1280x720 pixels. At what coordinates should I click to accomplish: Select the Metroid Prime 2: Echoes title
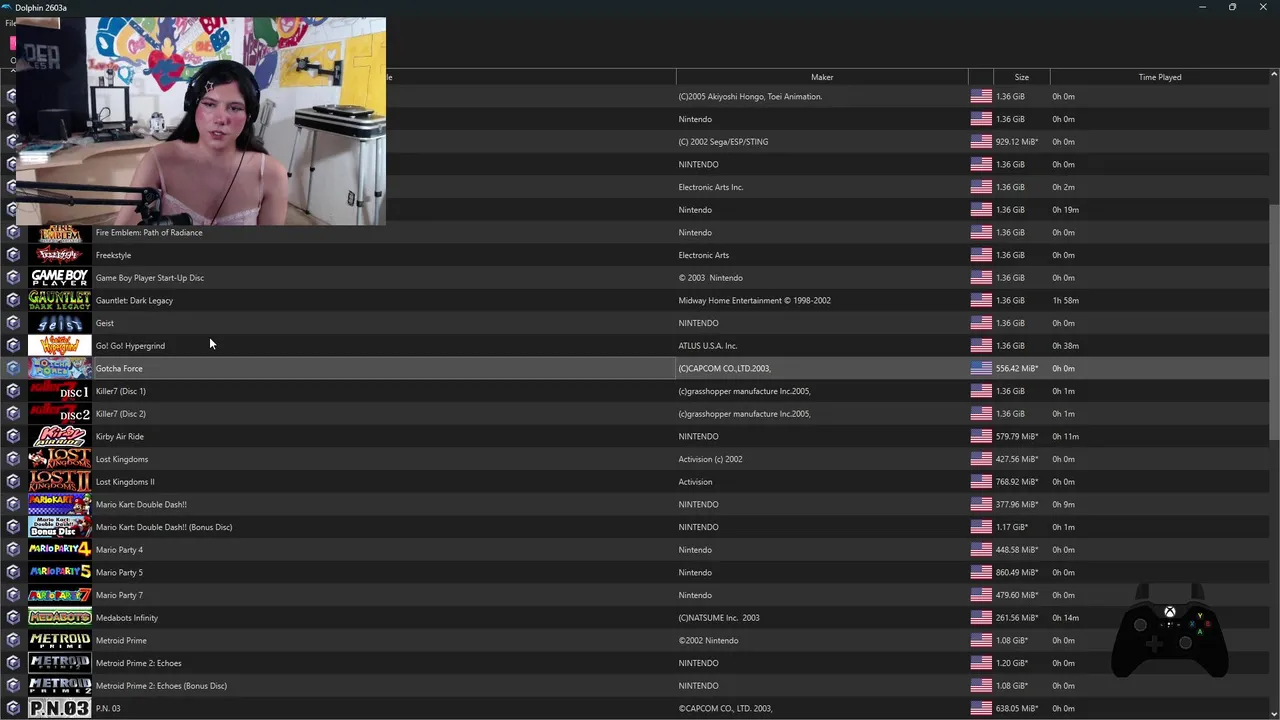(x=139, y=663)
